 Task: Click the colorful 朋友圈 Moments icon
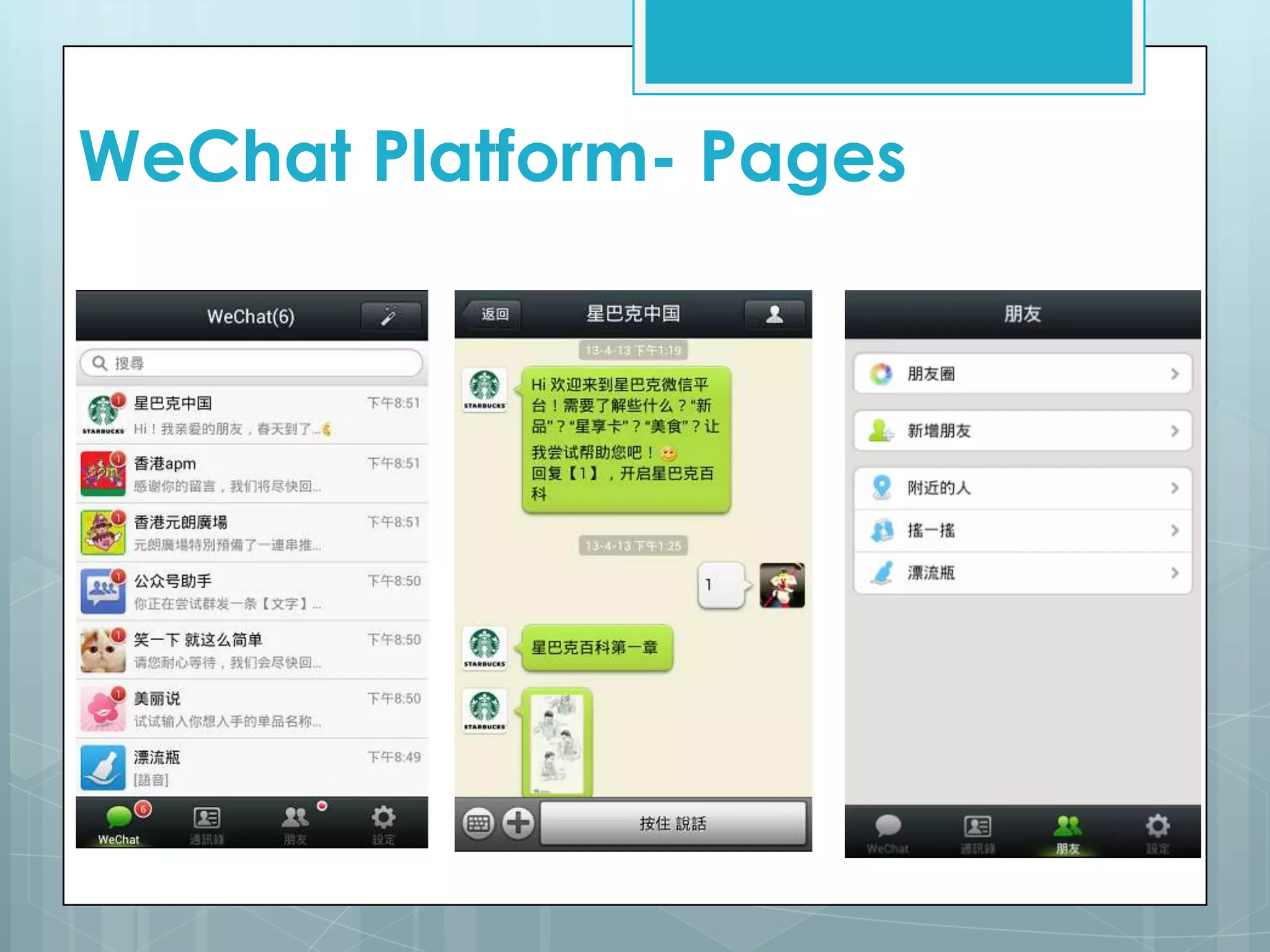881,374
